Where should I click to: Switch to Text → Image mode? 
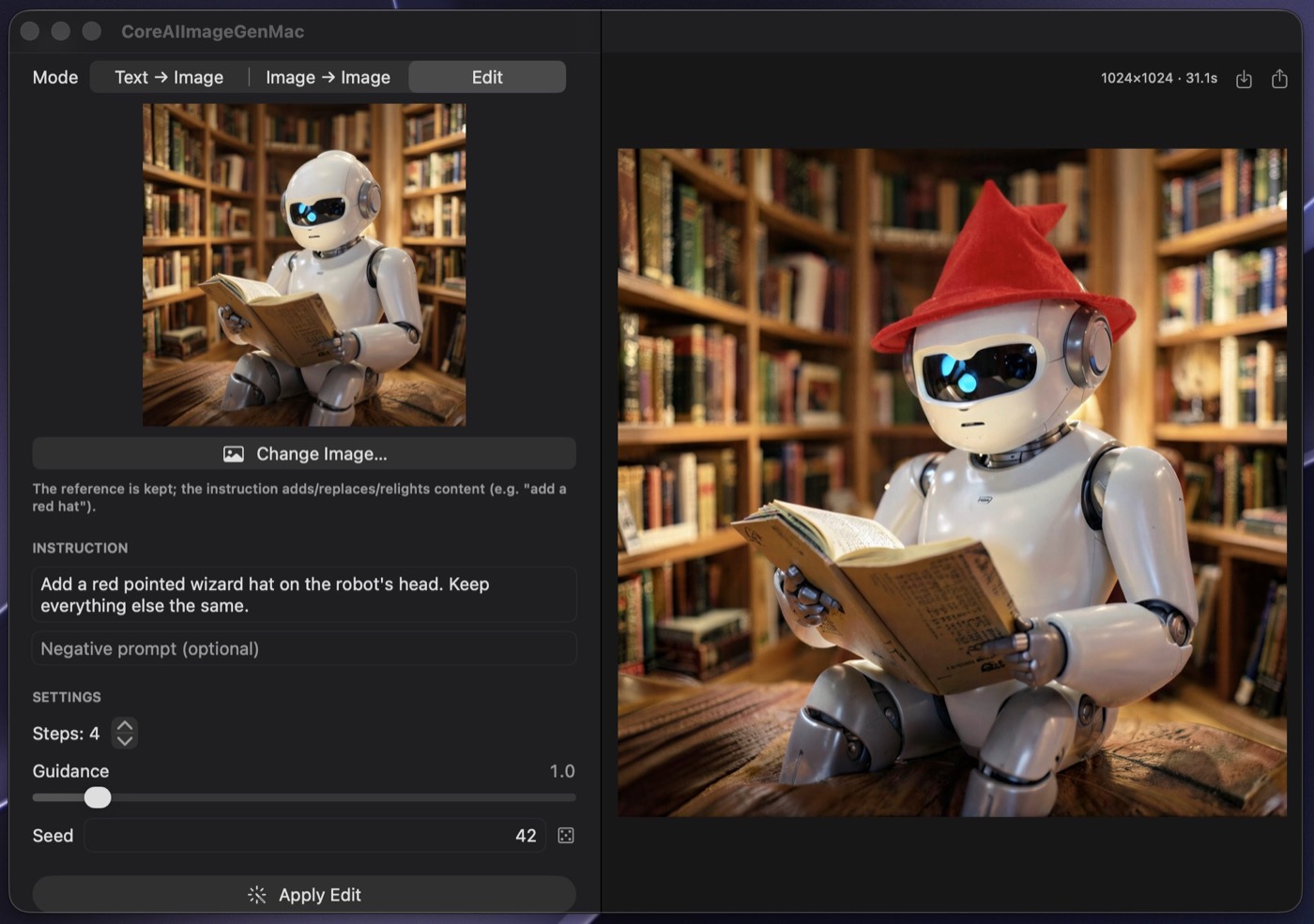(169, 77)
